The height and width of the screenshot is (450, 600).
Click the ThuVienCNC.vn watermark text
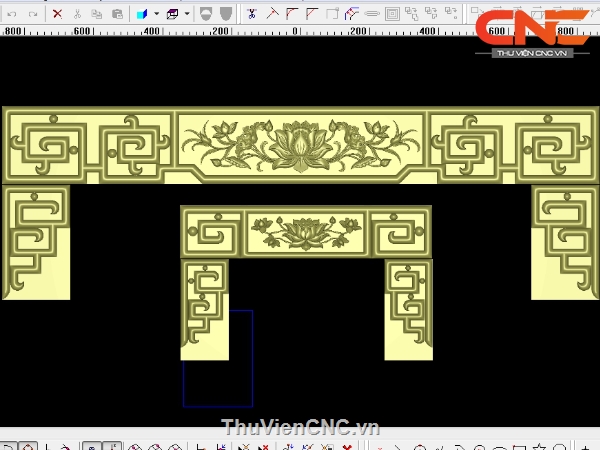[300, 428]
